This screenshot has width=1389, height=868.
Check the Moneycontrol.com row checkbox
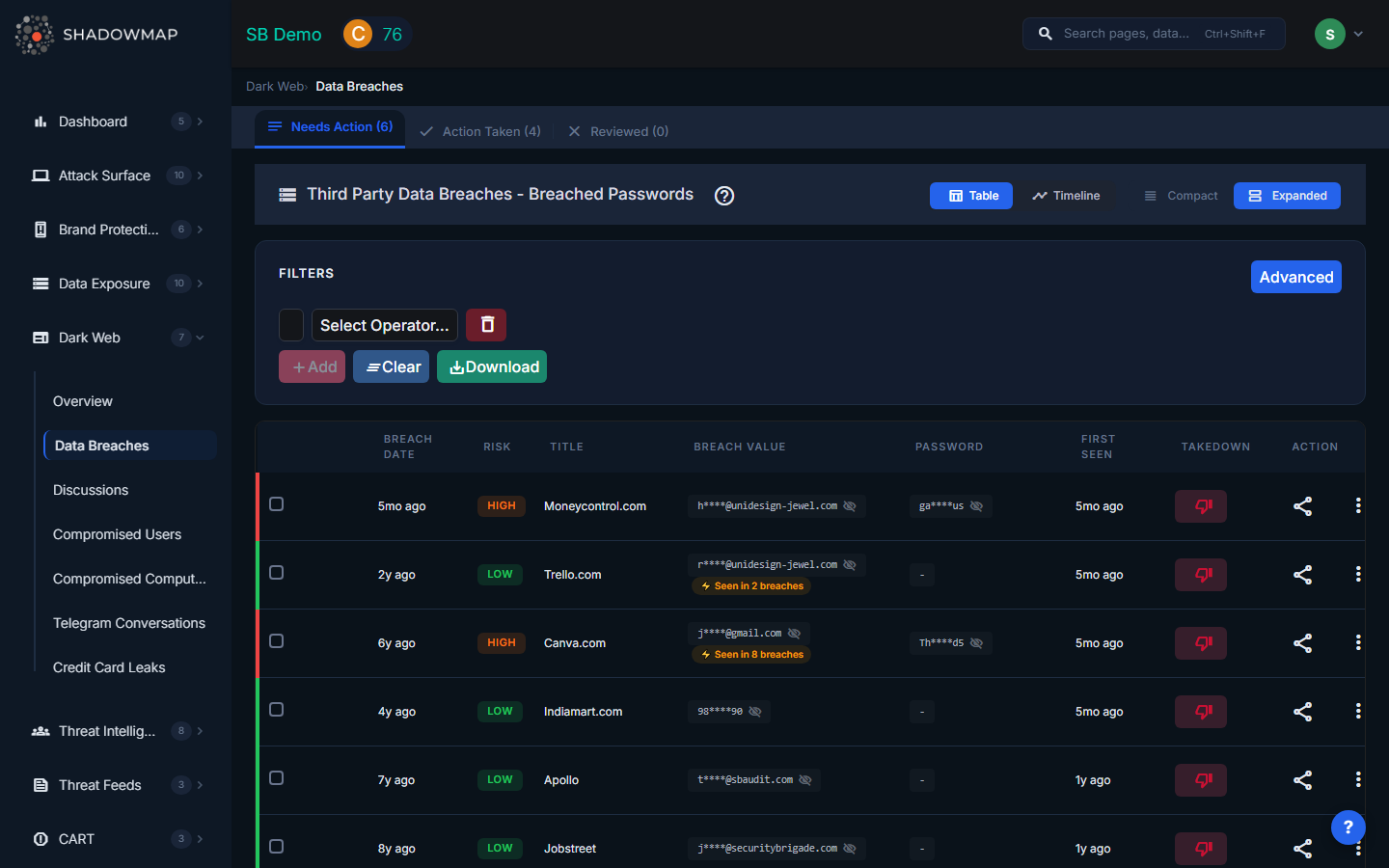point(277,504)
